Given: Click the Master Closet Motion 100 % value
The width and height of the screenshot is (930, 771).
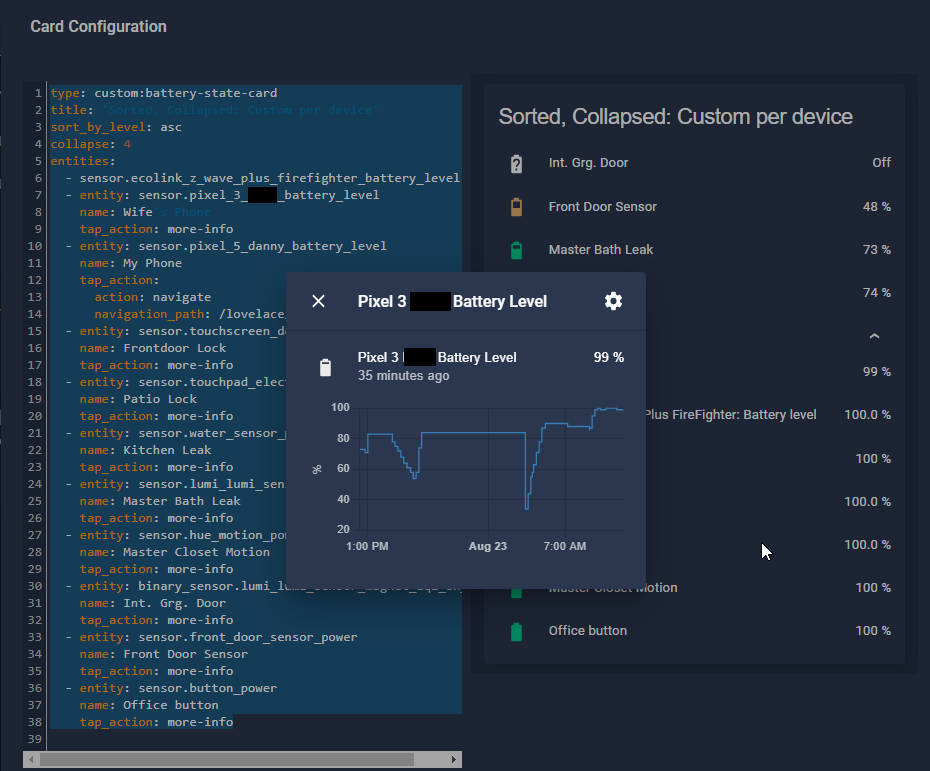Looking at the screenshot, I should 872,588.
